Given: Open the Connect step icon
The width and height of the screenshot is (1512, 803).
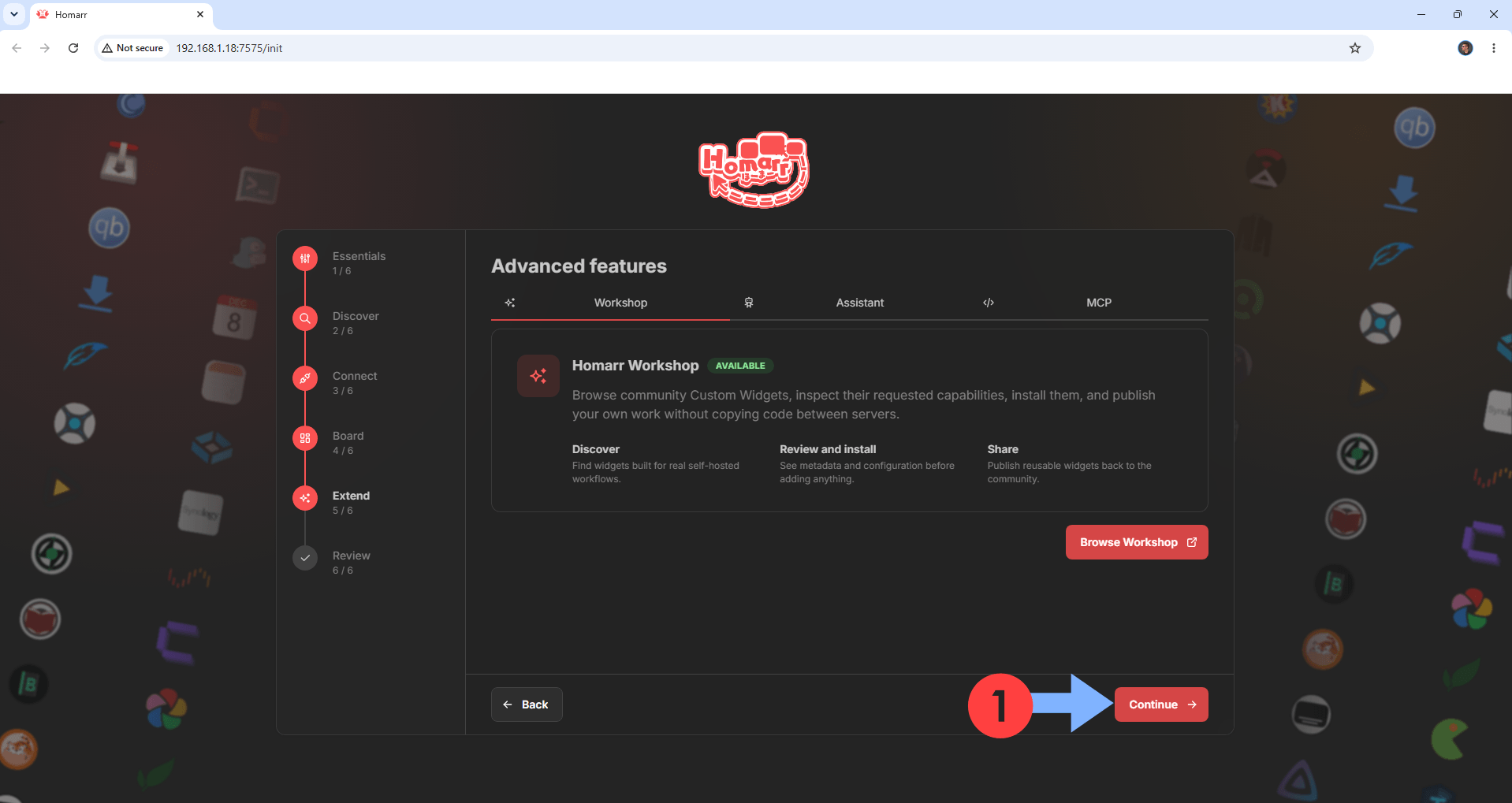Looking at the screenshot, I should [305, 378].
